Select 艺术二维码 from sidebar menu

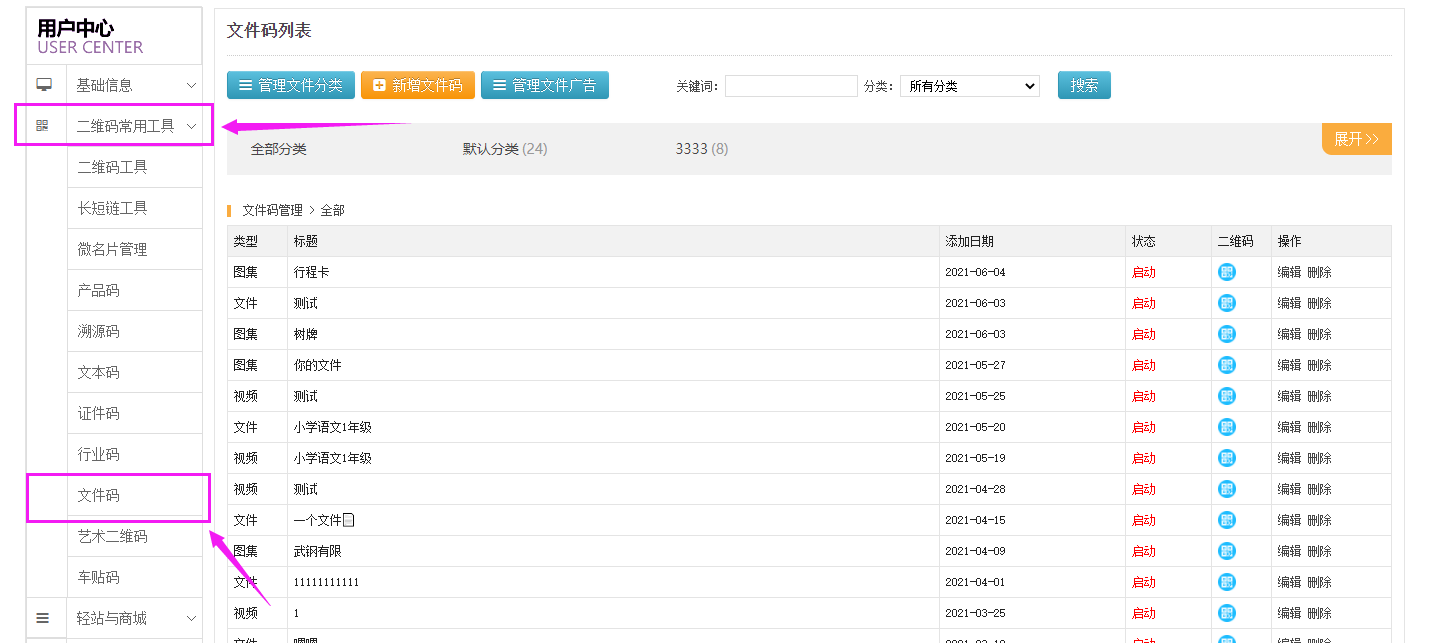coord(113,536)
